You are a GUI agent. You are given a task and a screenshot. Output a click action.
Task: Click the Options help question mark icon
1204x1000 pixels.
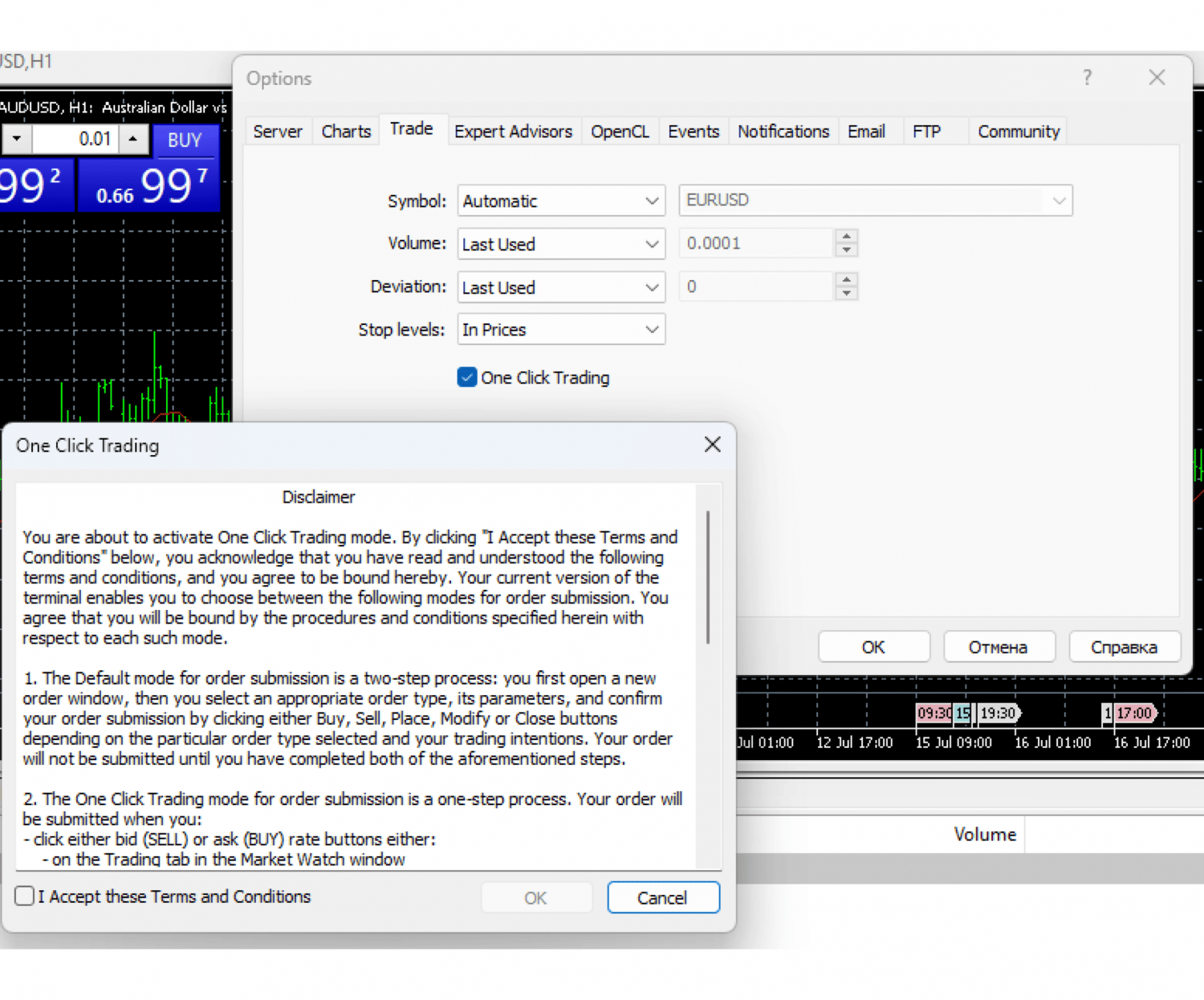pos(1087,78)
